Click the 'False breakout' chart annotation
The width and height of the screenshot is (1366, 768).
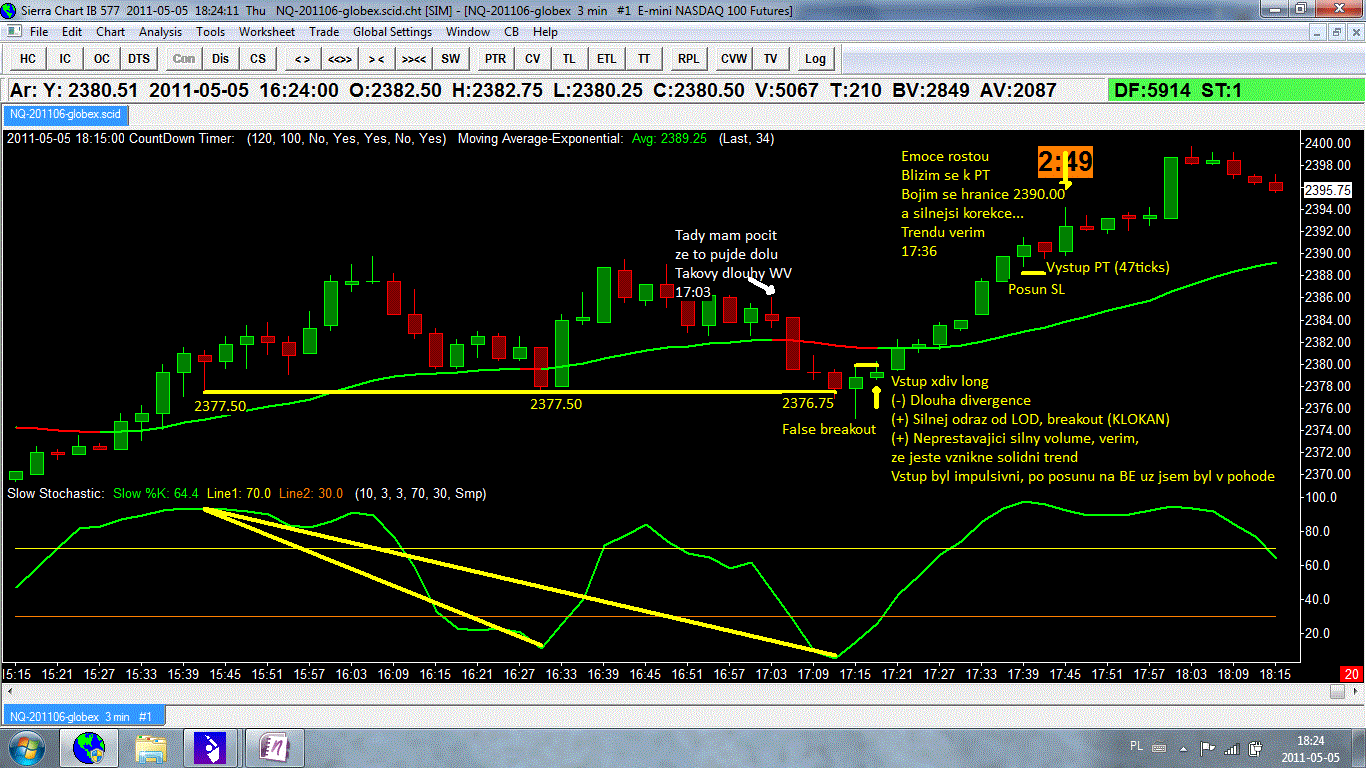pos(829,429)
